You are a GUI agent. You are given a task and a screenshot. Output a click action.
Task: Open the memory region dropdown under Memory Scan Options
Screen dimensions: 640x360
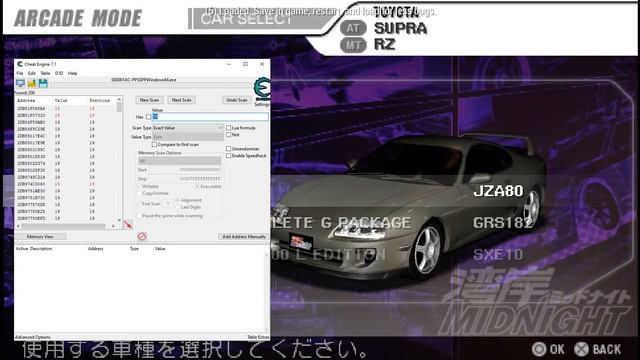180,161
